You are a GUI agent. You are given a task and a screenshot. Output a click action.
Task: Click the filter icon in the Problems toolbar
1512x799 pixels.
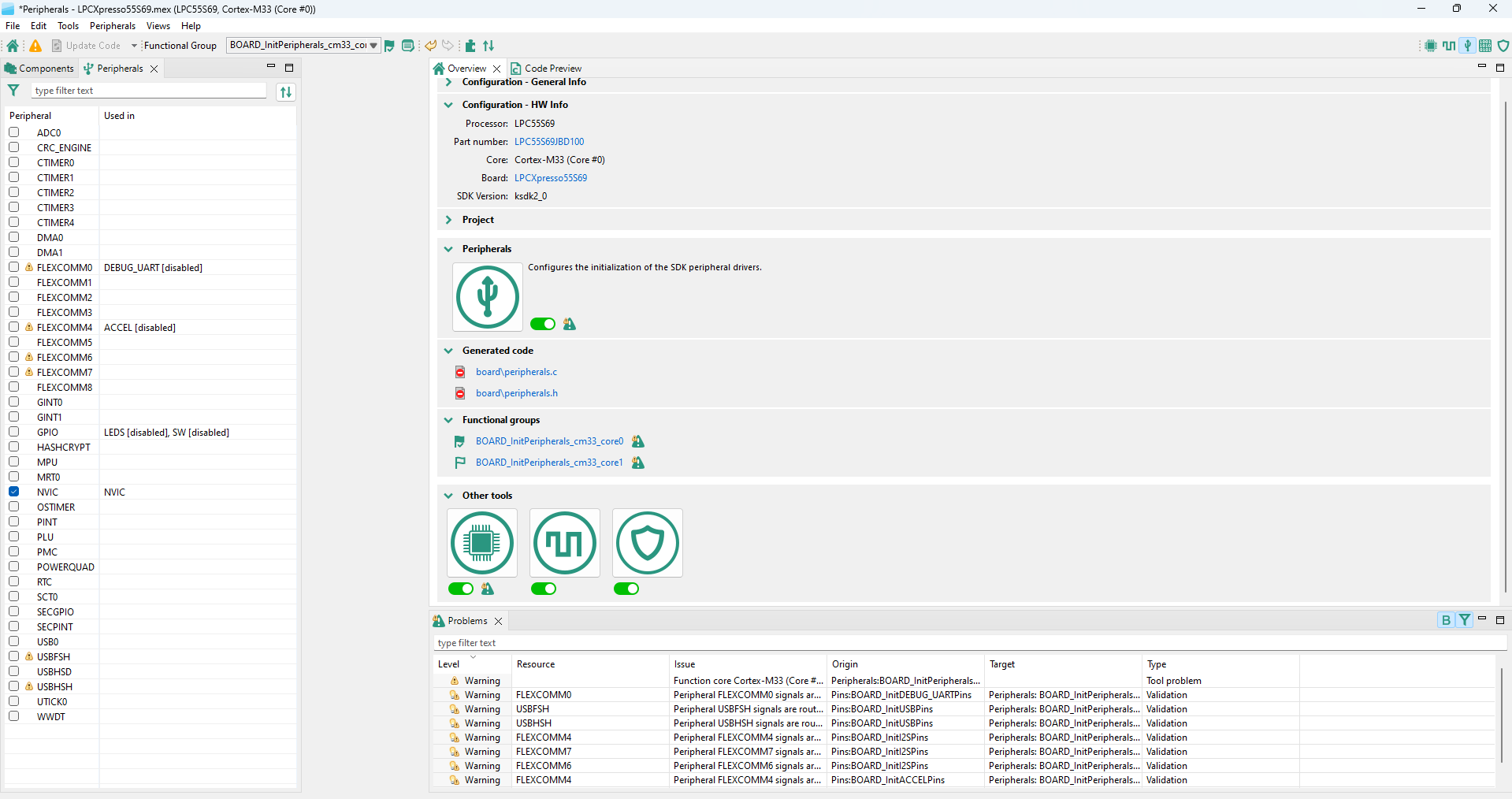click(1464, 620)
